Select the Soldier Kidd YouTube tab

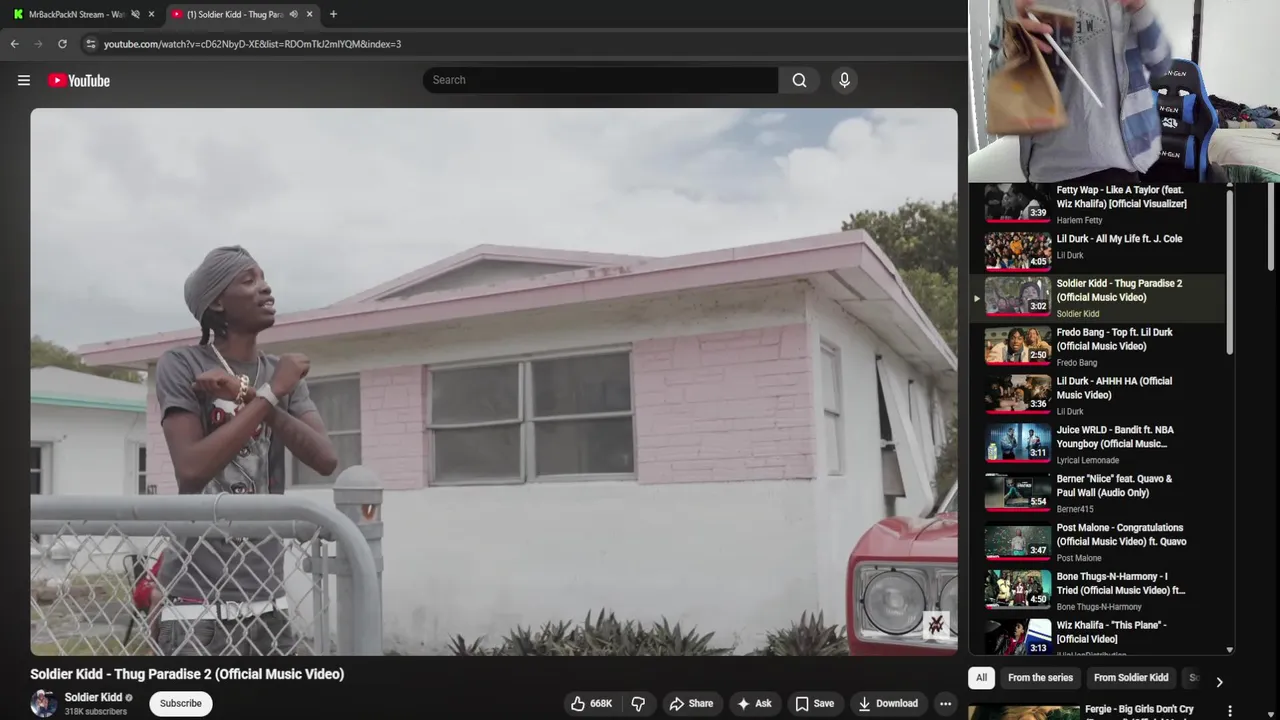(x=235, y=14)
